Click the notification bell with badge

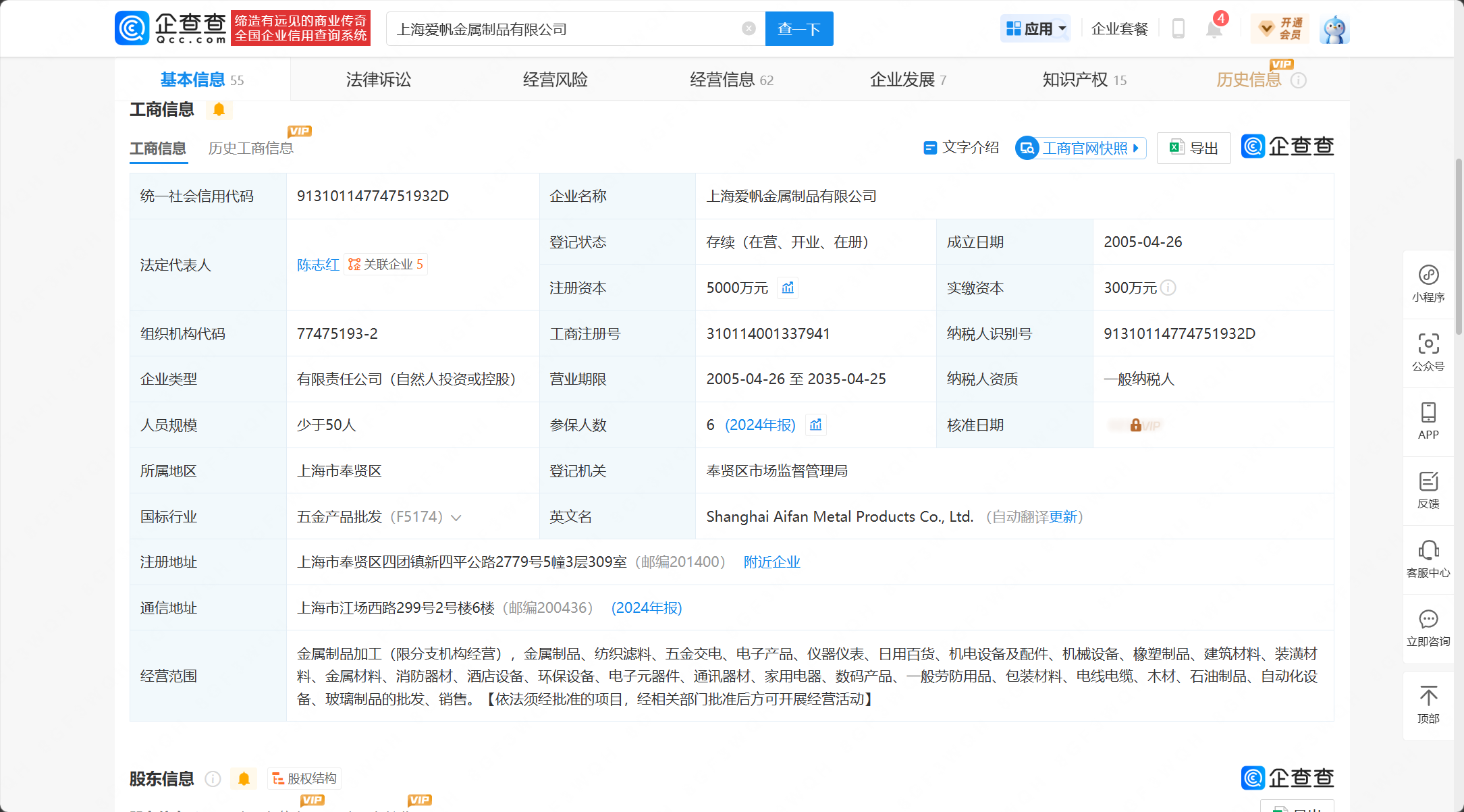(x=1214, y=29)
